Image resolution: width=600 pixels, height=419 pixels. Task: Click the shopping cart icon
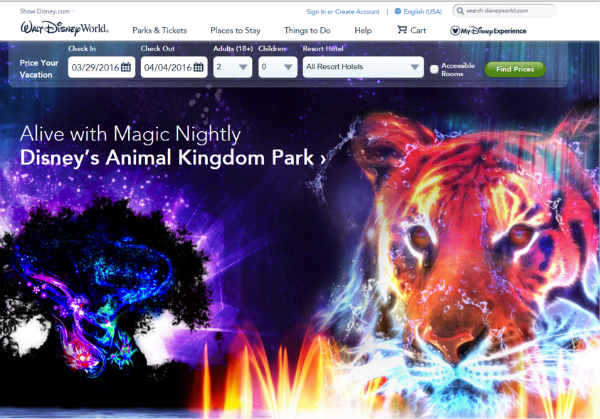click(x=402, y=30)
